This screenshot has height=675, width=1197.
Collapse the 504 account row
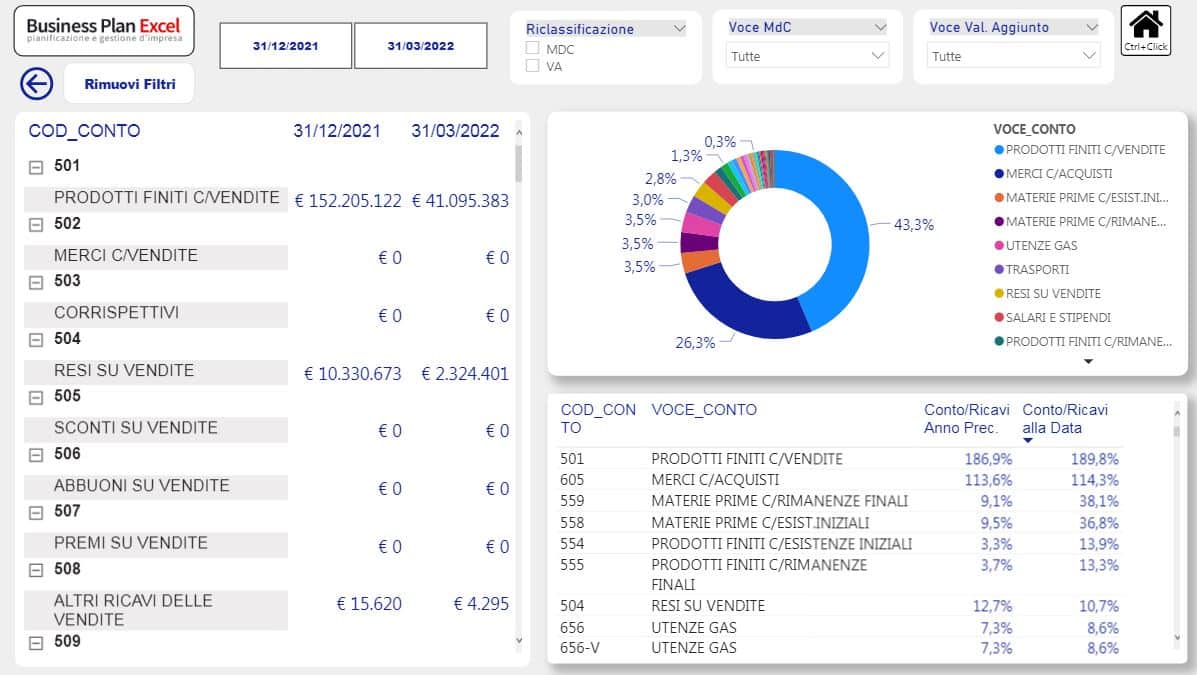point(36,340)
